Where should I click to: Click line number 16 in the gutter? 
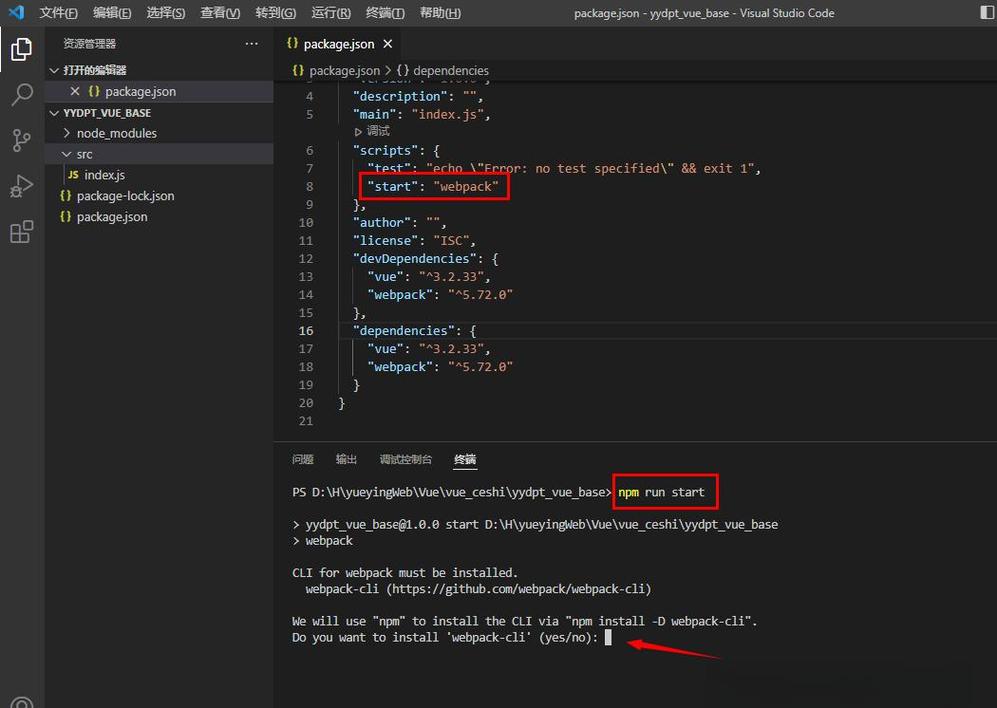306,331
